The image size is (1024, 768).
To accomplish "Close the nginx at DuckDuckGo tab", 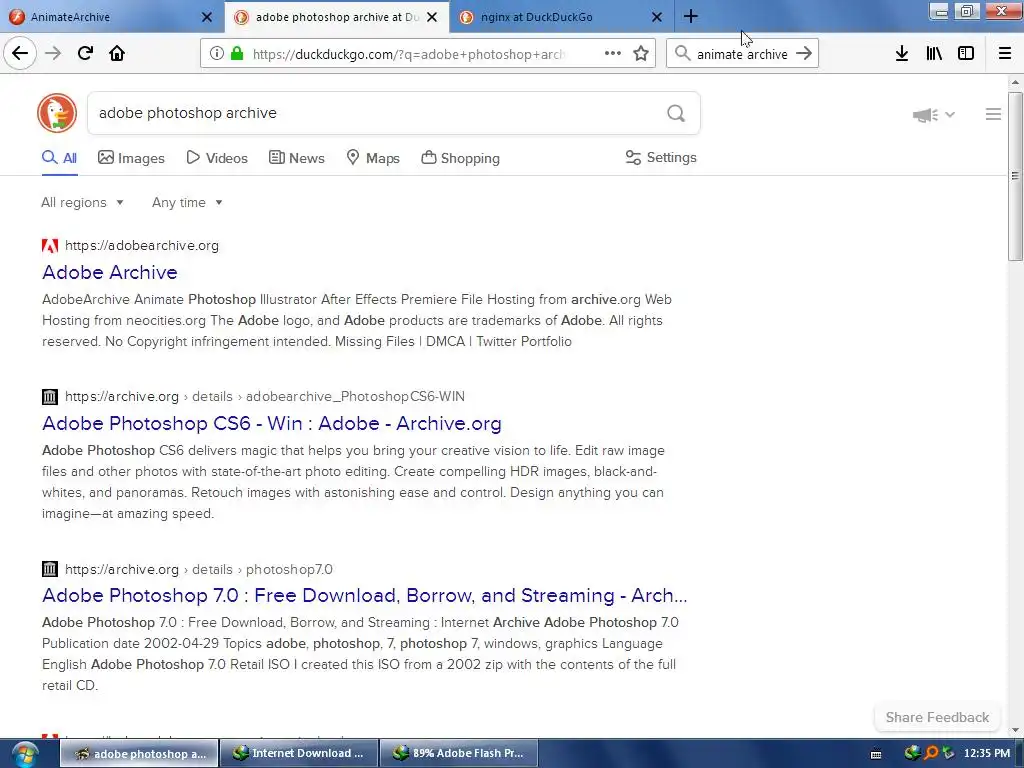I will (x=657, y=17).
